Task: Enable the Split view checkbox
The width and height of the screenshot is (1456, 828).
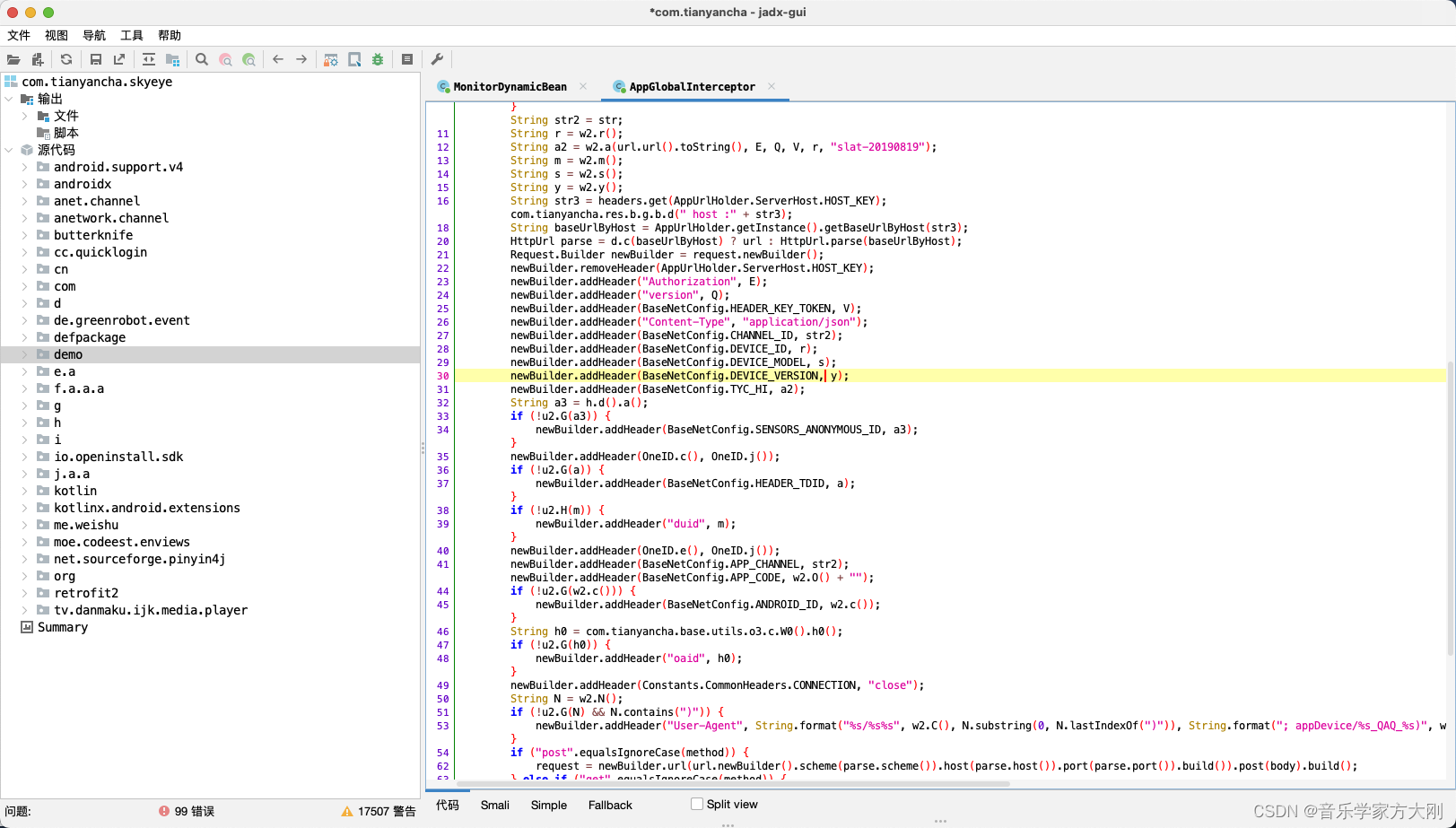Action: [x=697, y=804]
